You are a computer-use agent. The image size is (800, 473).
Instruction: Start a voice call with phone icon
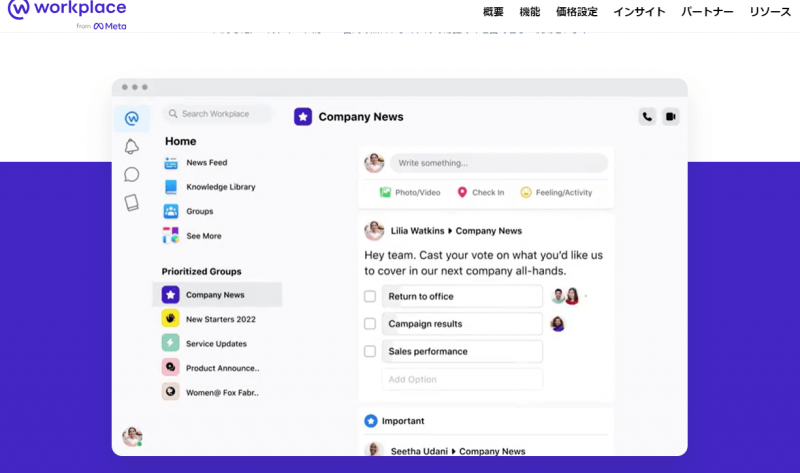647,117
